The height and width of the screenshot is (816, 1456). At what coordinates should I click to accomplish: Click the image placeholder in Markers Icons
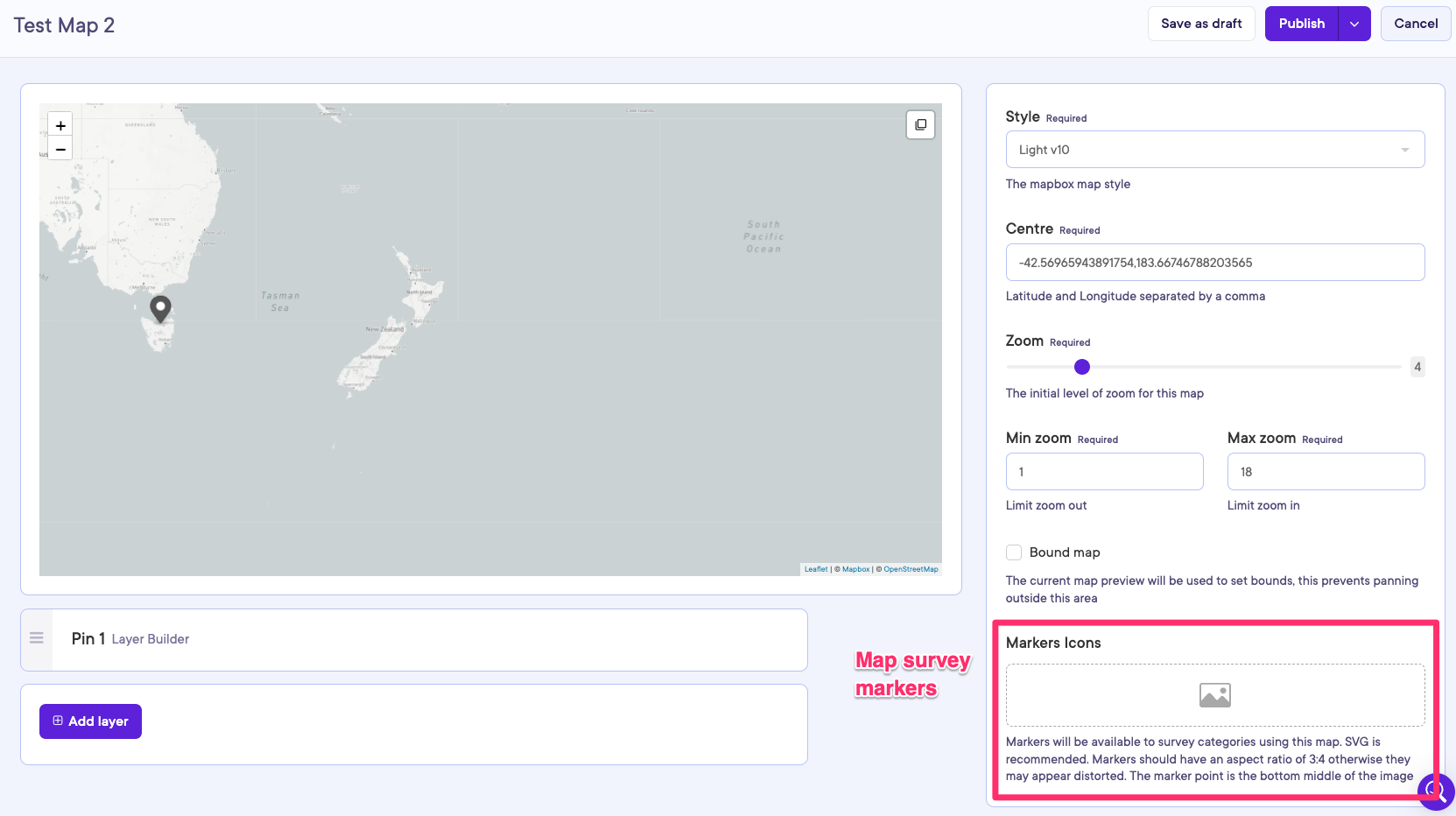click(1214, 695)
